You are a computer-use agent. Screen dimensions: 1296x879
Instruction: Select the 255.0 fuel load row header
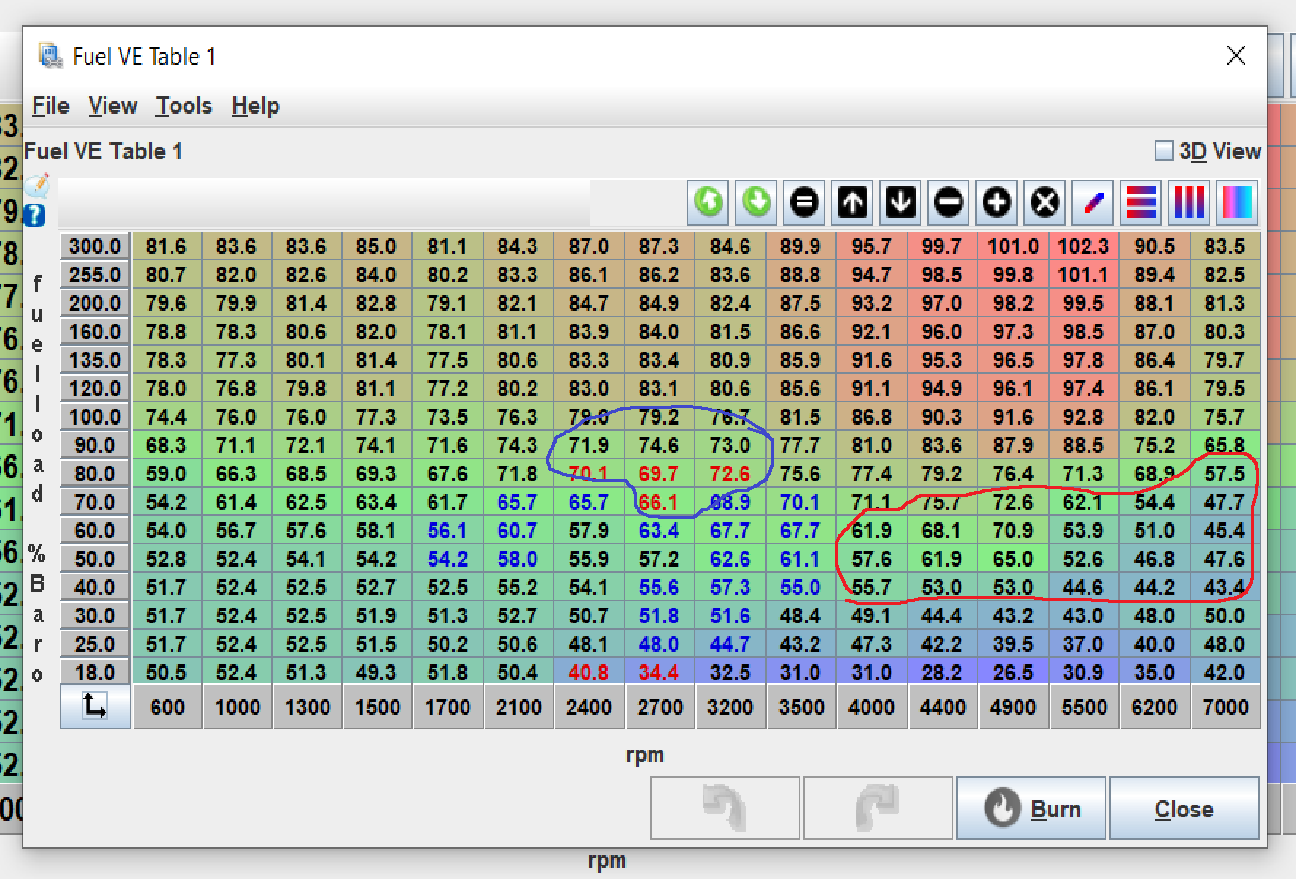(x=95, y=275)
